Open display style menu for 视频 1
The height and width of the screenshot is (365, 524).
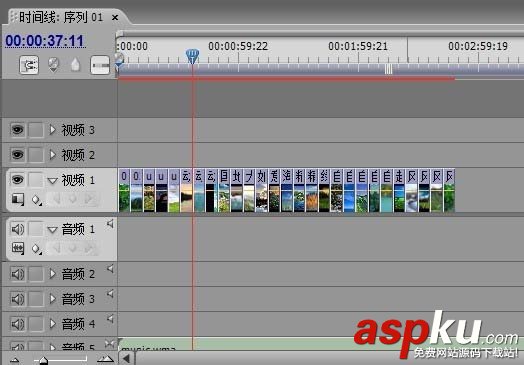(x=18, y=200)
